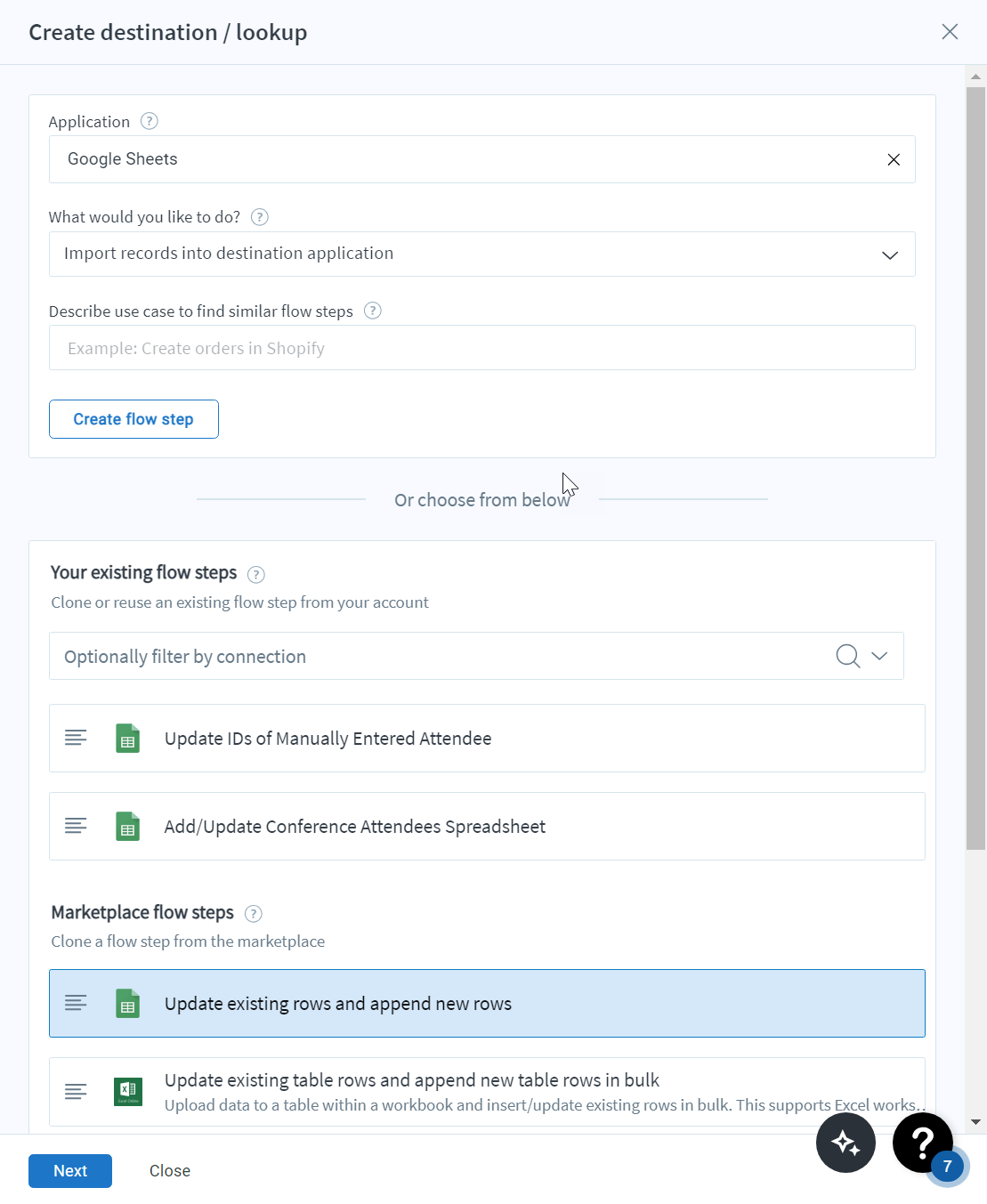
Task: Click the help icon next to Marketplace flow steps
Action: pos(253,913)
